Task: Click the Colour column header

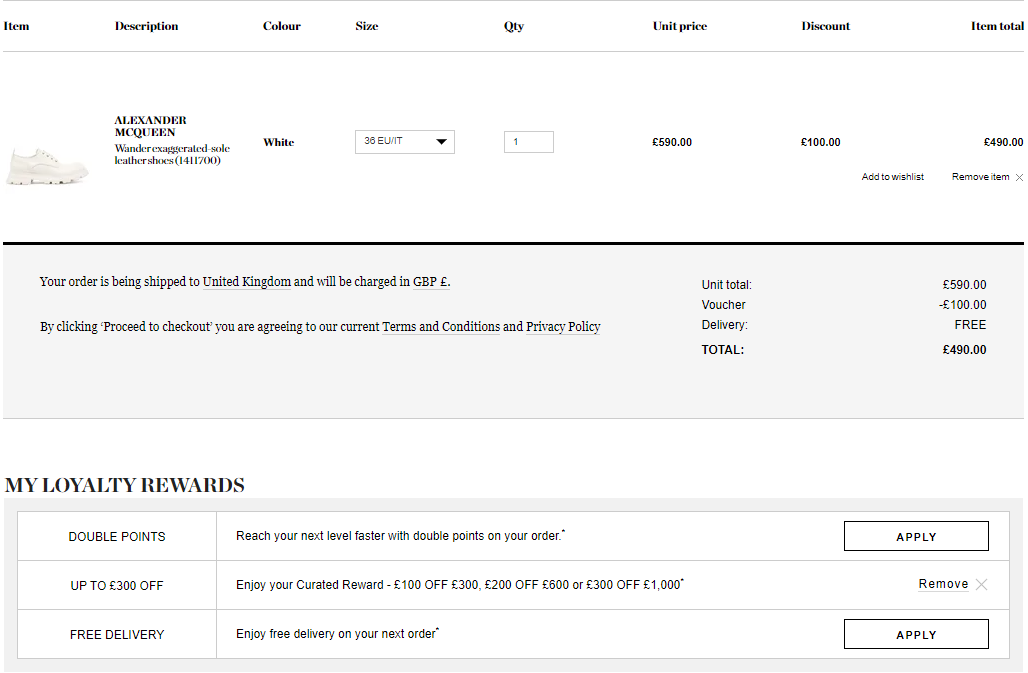Action: 282,26
